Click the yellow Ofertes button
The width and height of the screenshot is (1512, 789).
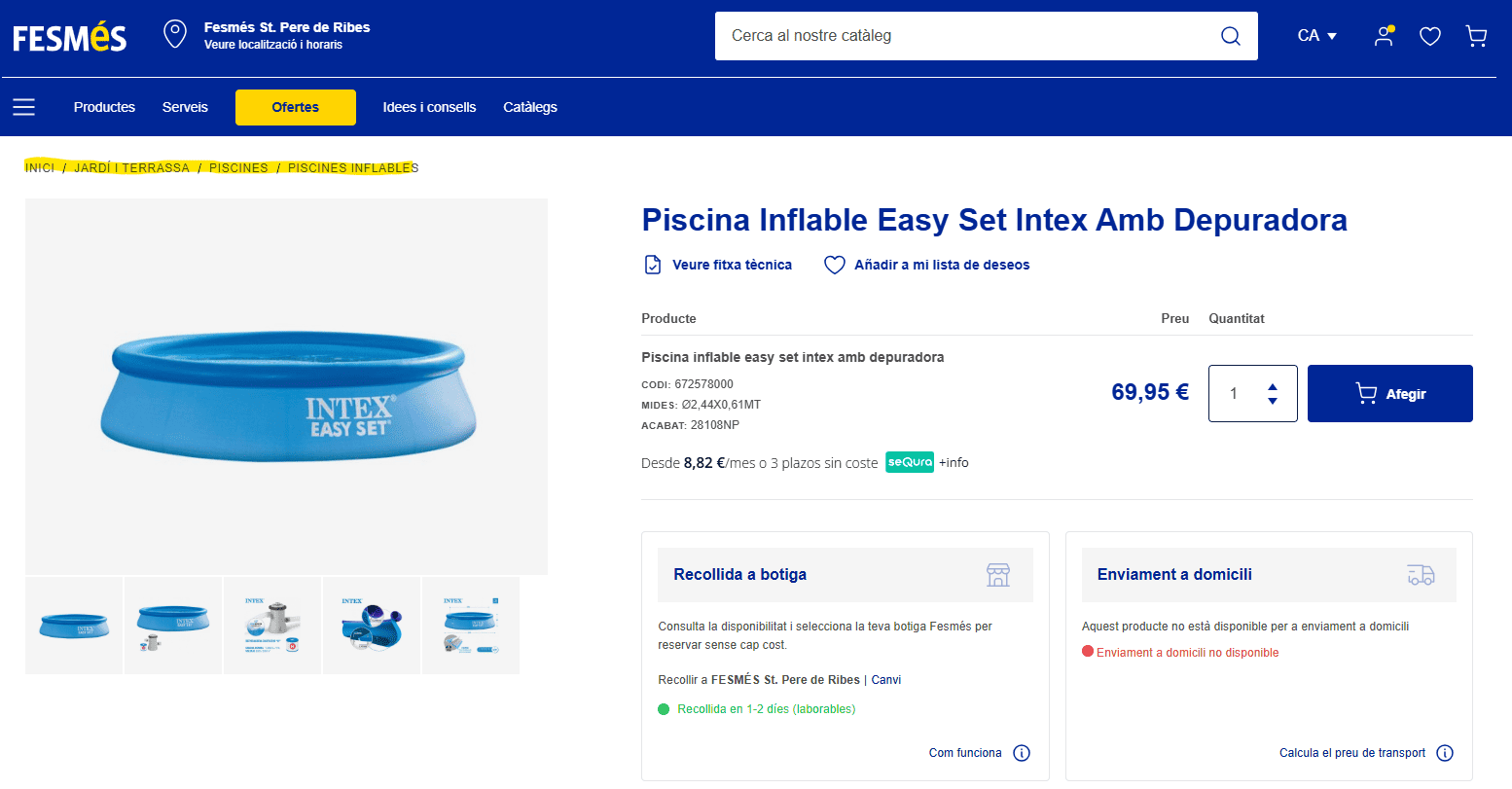296,107
